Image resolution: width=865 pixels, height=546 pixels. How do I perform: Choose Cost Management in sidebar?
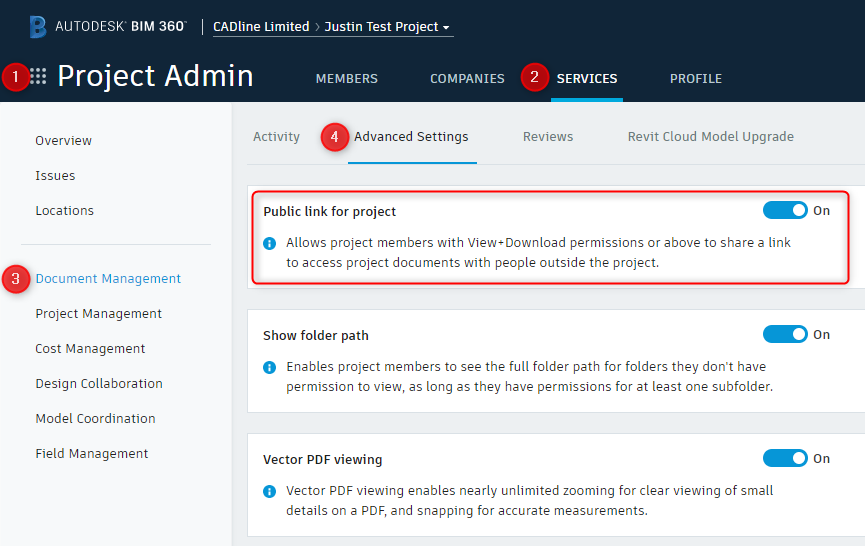90,349
